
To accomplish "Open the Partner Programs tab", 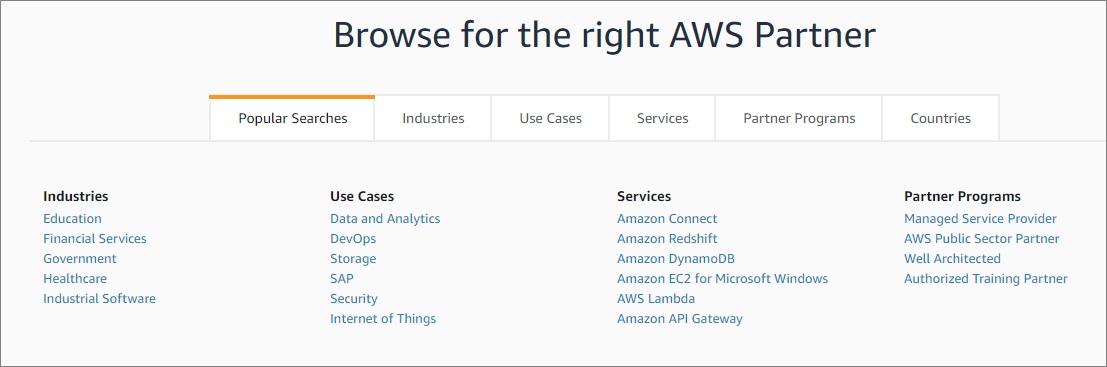I will click(x=799, y=119).
